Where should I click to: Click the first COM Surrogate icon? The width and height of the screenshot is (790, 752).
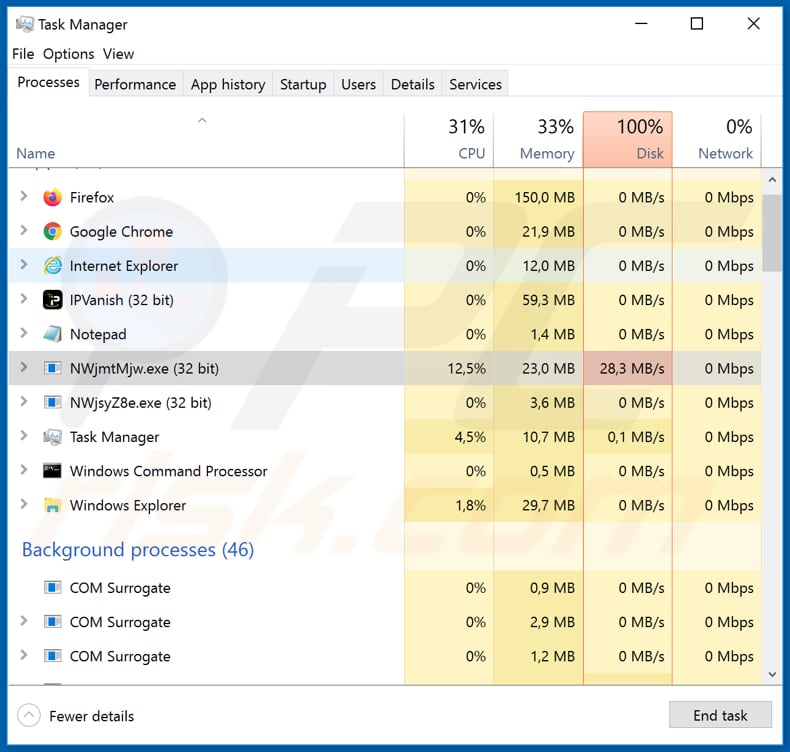(52, 588)
